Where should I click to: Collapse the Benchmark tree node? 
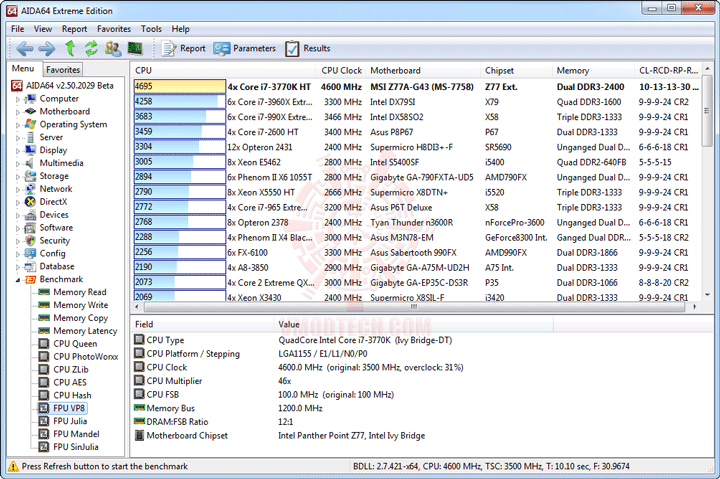coord(18,279)
